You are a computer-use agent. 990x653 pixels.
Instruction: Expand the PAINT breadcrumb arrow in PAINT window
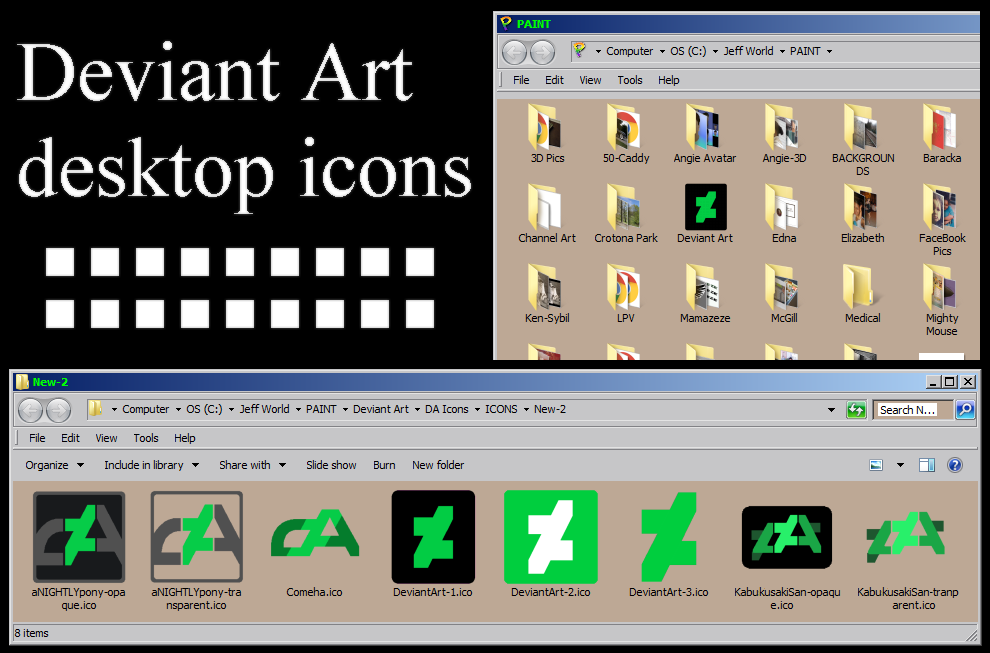[829, 52]
